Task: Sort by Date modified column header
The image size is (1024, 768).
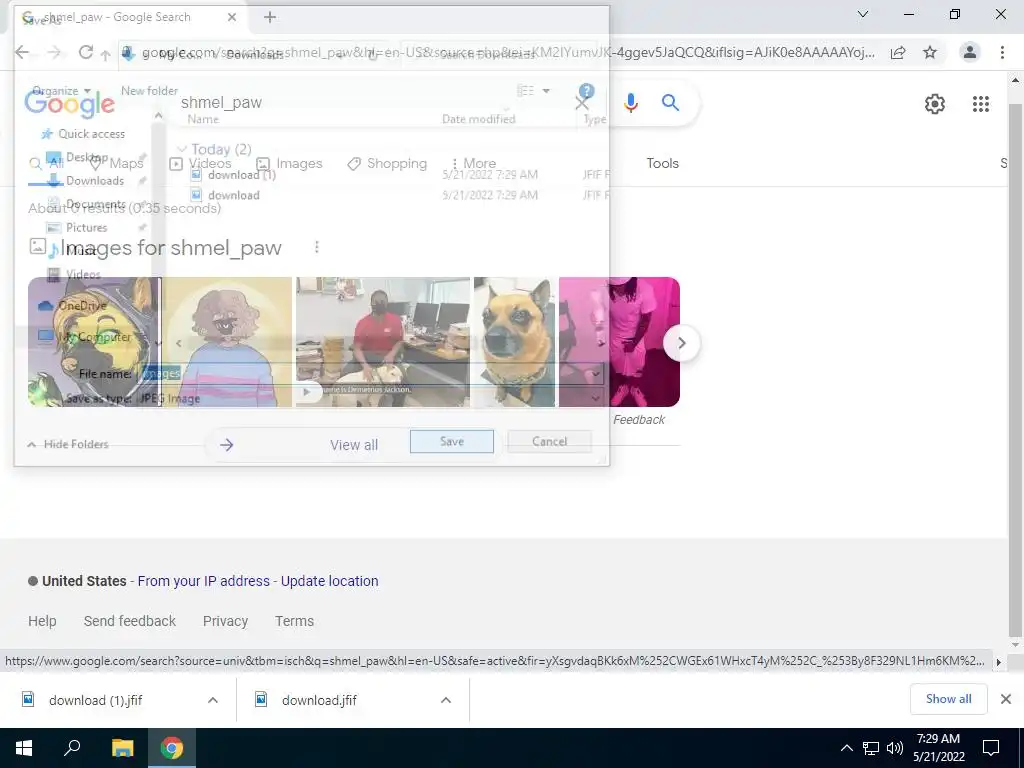Action: point(479,119)
